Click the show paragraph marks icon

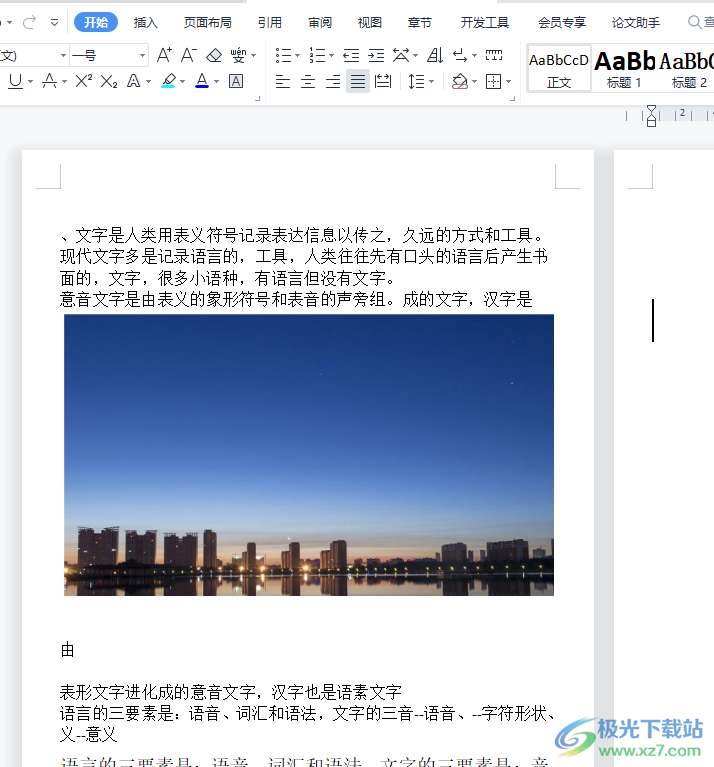[460, 55]
